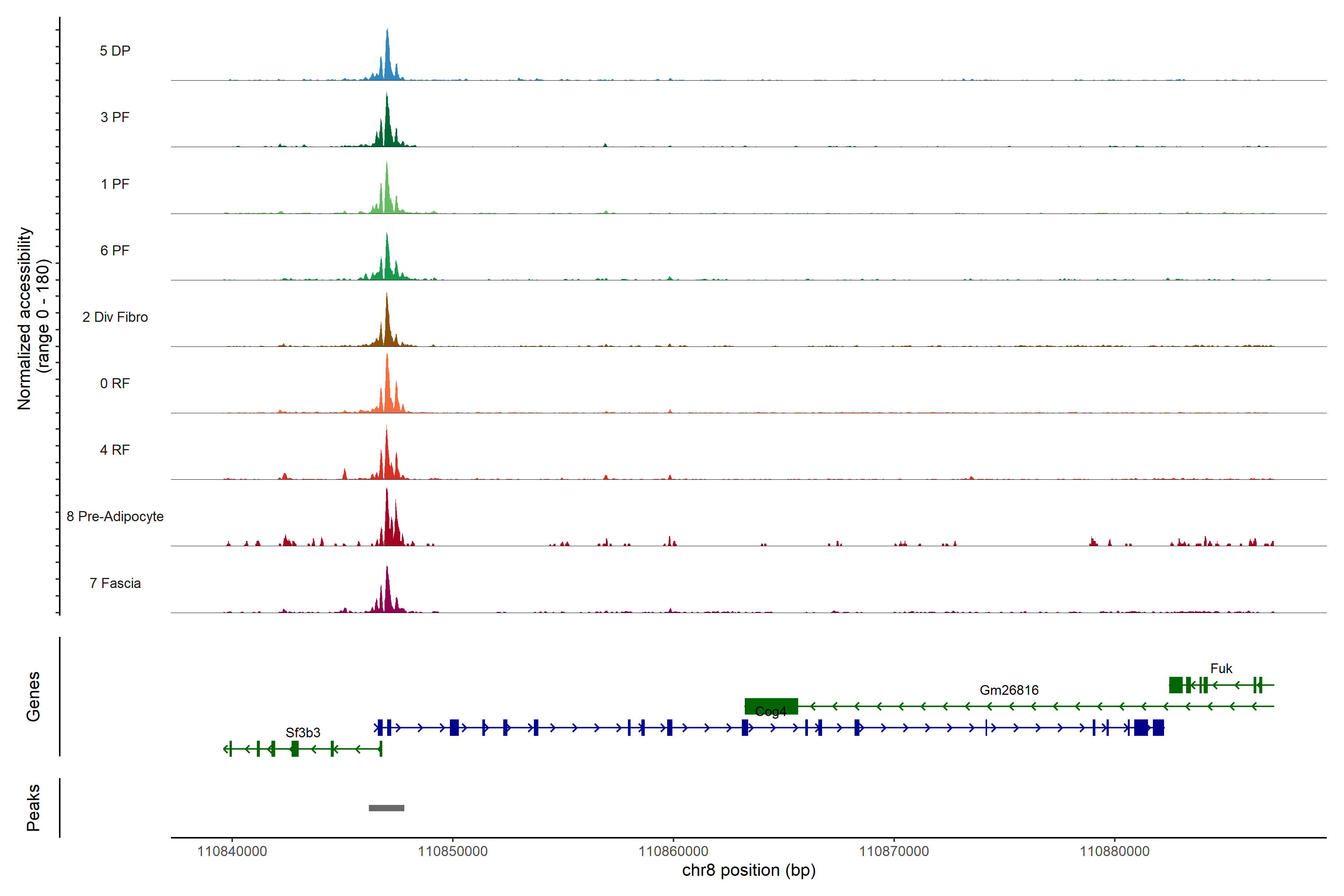The height and width of the screenshot is (896, 1344).
Task: Click the gray peak region bar
Action: 386,808
